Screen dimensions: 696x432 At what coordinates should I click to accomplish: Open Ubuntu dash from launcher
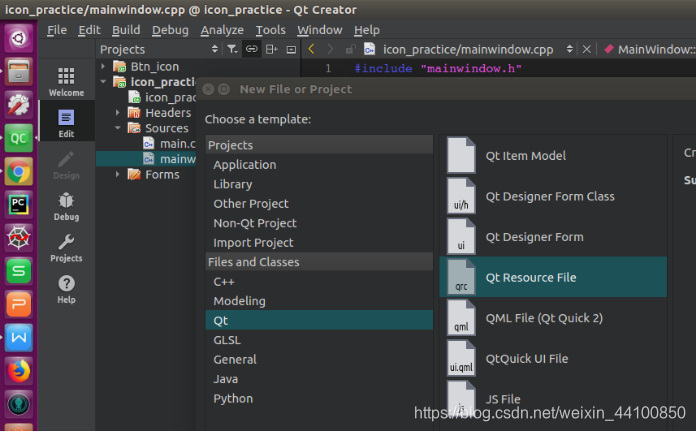coord(18,38)
